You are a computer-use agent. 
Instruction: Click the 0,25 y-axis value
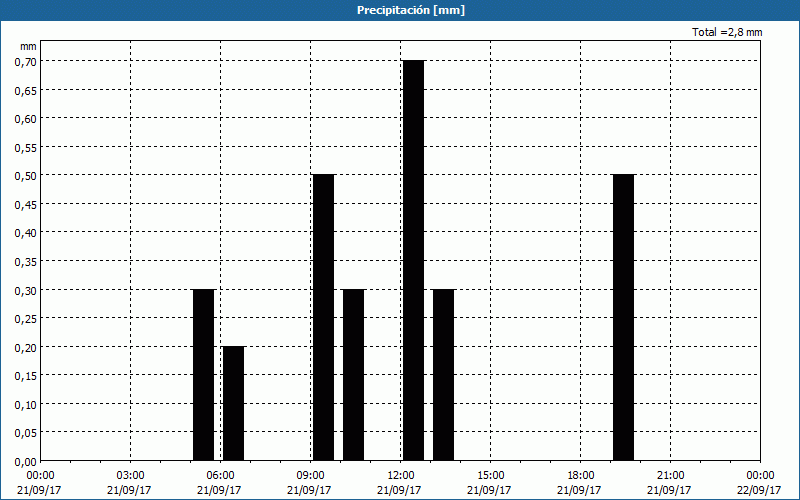[x=26, y=319]
